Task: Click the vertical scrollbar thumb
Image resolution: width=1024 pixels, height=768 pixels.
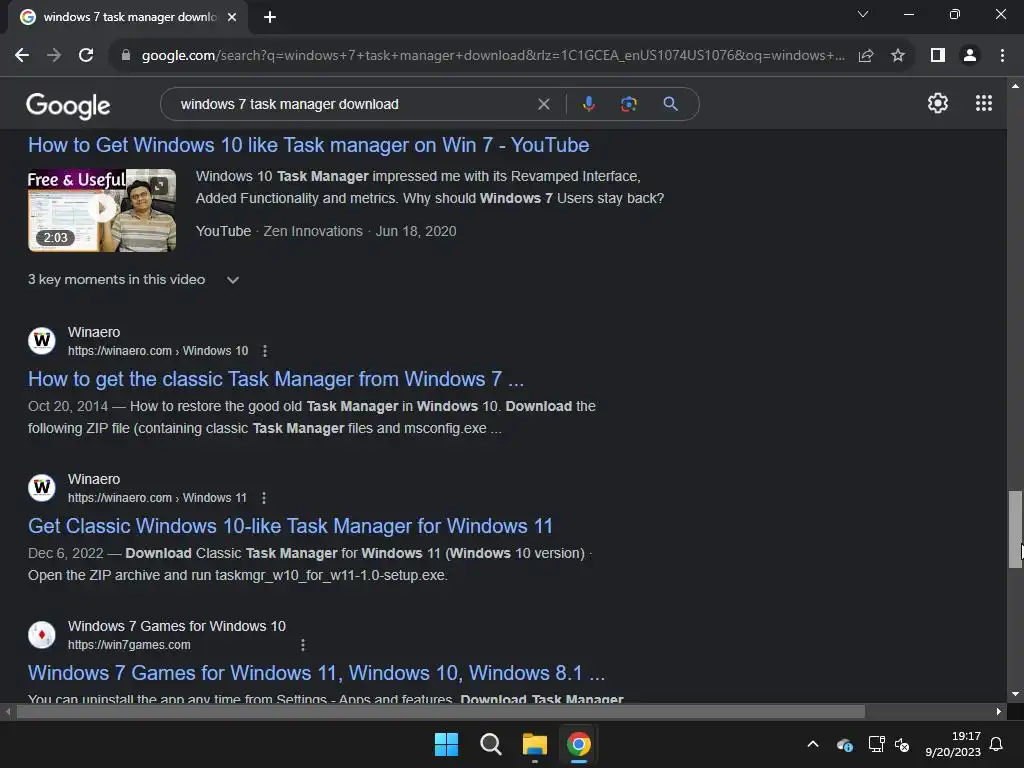Action: pos(1015,530)
